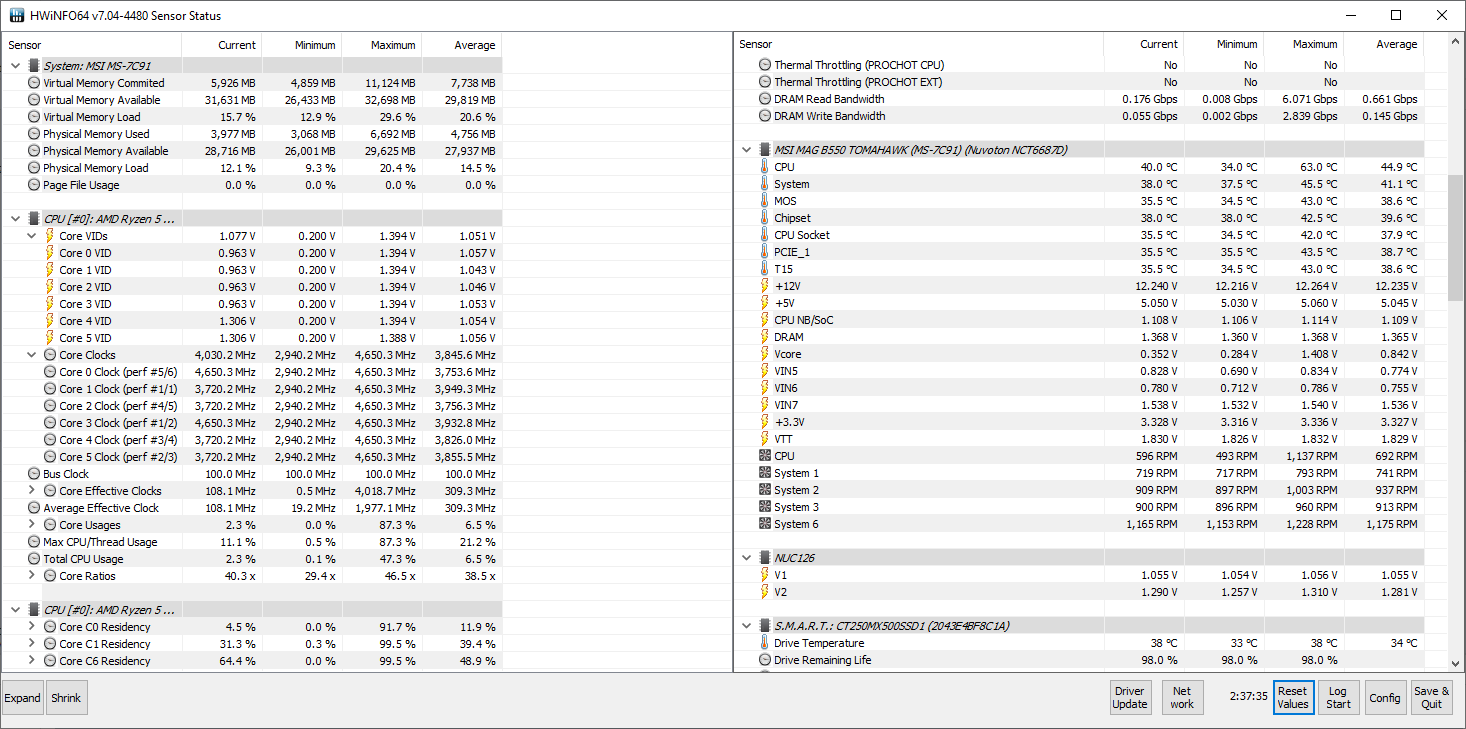The width and height of the screenshot is (1466, 729).
Task: Select the icon next to Virtual Memory Load
Action: pos(34,117)
